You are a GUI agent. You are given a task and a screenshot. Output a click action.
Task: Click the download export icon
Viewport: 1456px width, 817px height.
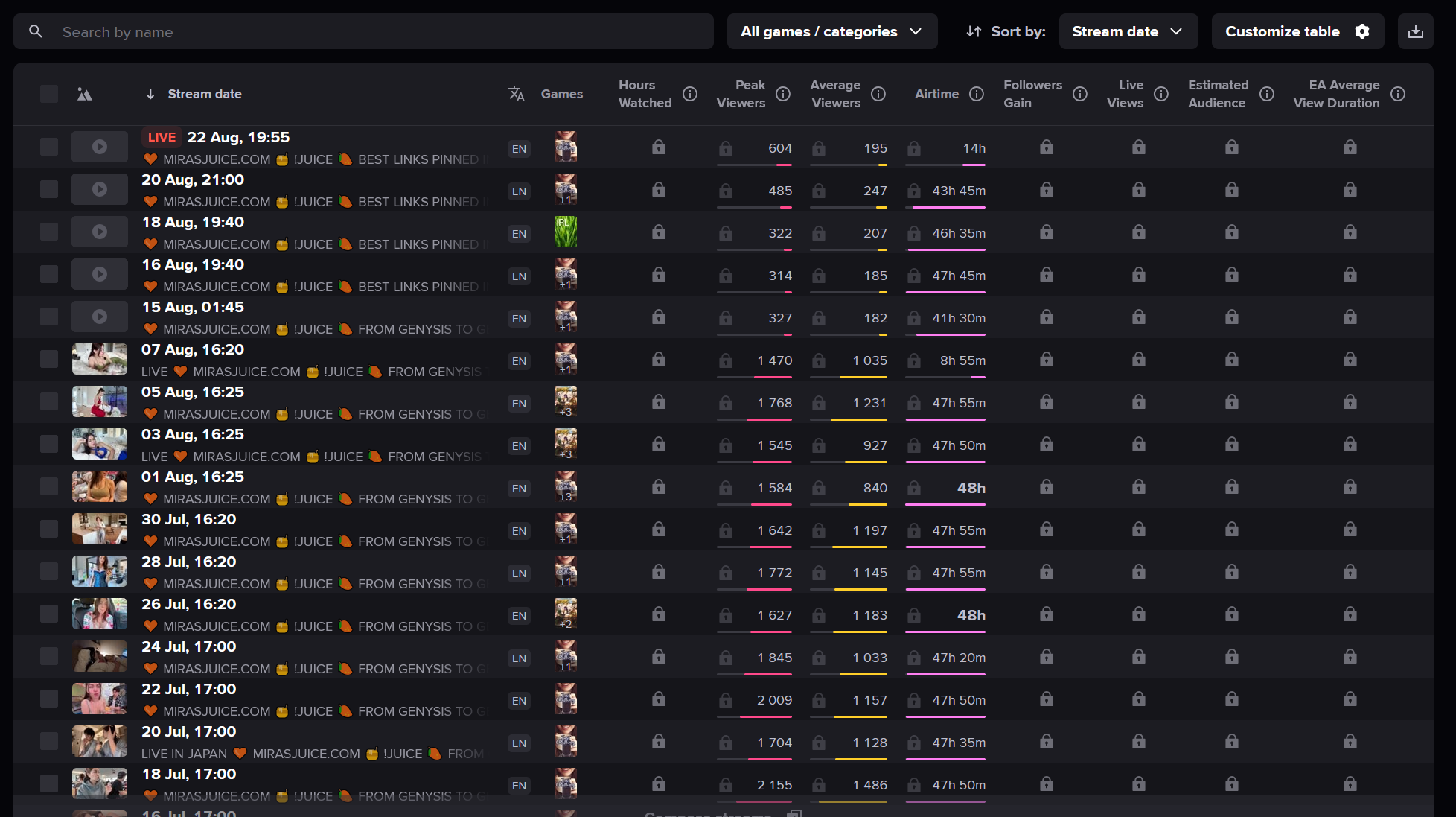1415,31
